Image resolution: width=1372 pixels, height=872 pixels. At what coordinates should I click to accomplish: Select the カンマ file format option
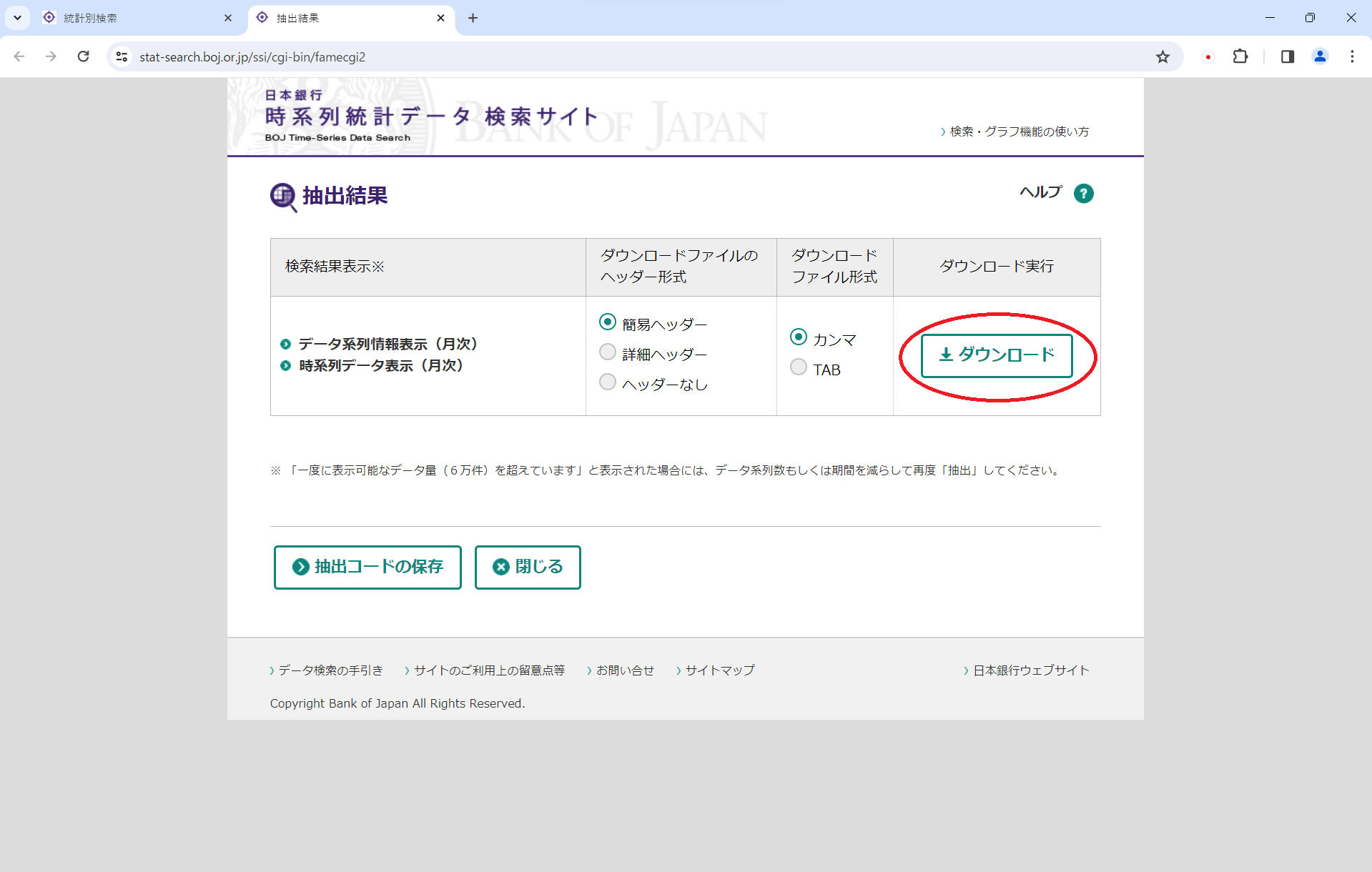click(799, 337)
